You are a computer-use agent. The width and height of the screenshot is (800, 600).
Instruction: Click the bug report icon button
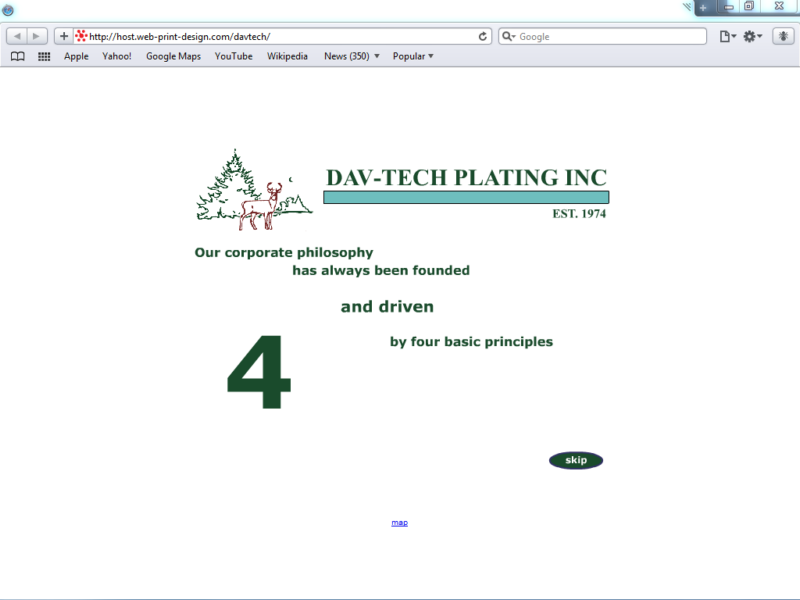point(783,36)
